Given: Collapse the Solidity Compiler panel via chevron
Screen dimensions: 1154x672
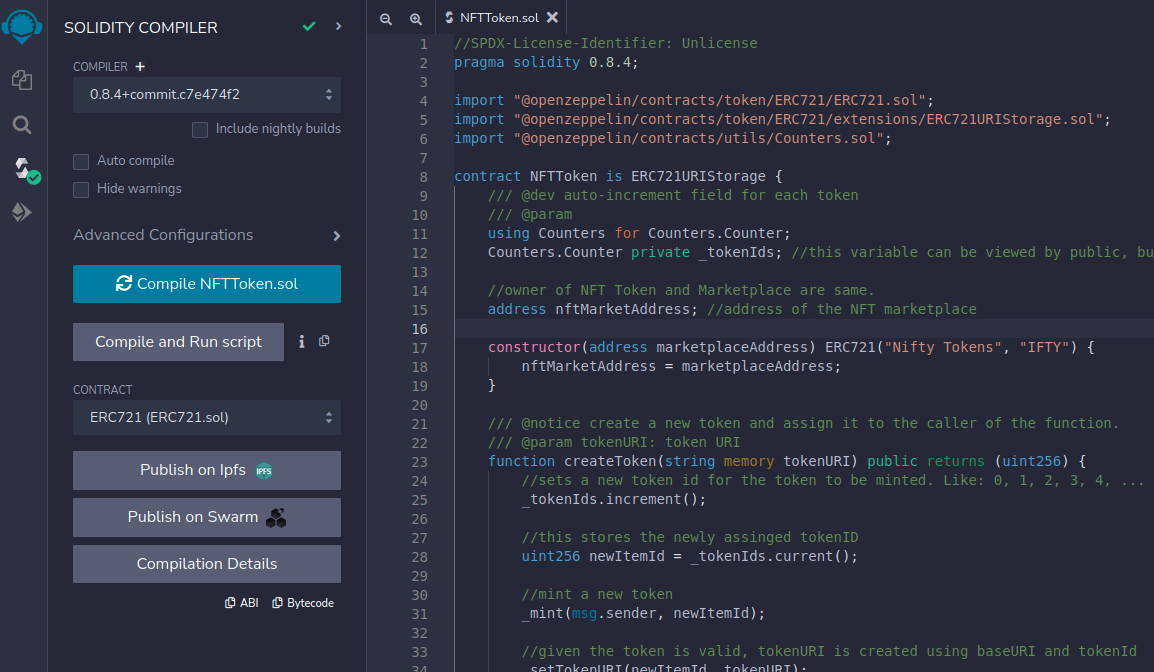Looking at the screenshot, I should 338,26.
